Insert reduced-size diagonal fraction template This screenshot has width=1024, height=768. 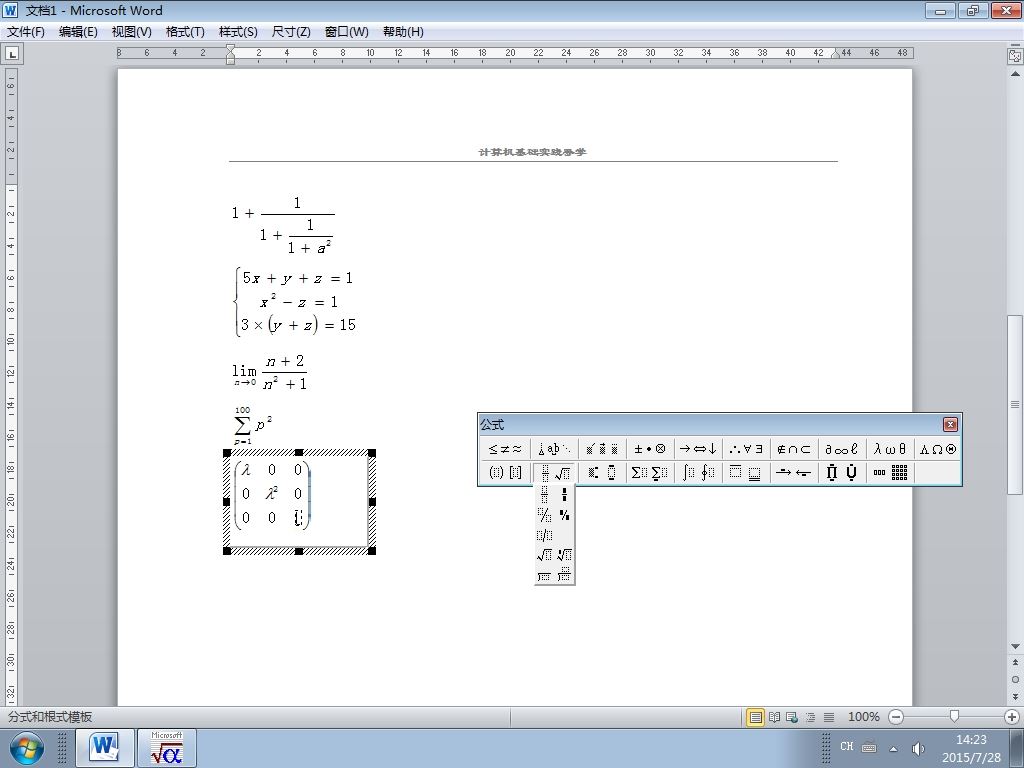564,515
